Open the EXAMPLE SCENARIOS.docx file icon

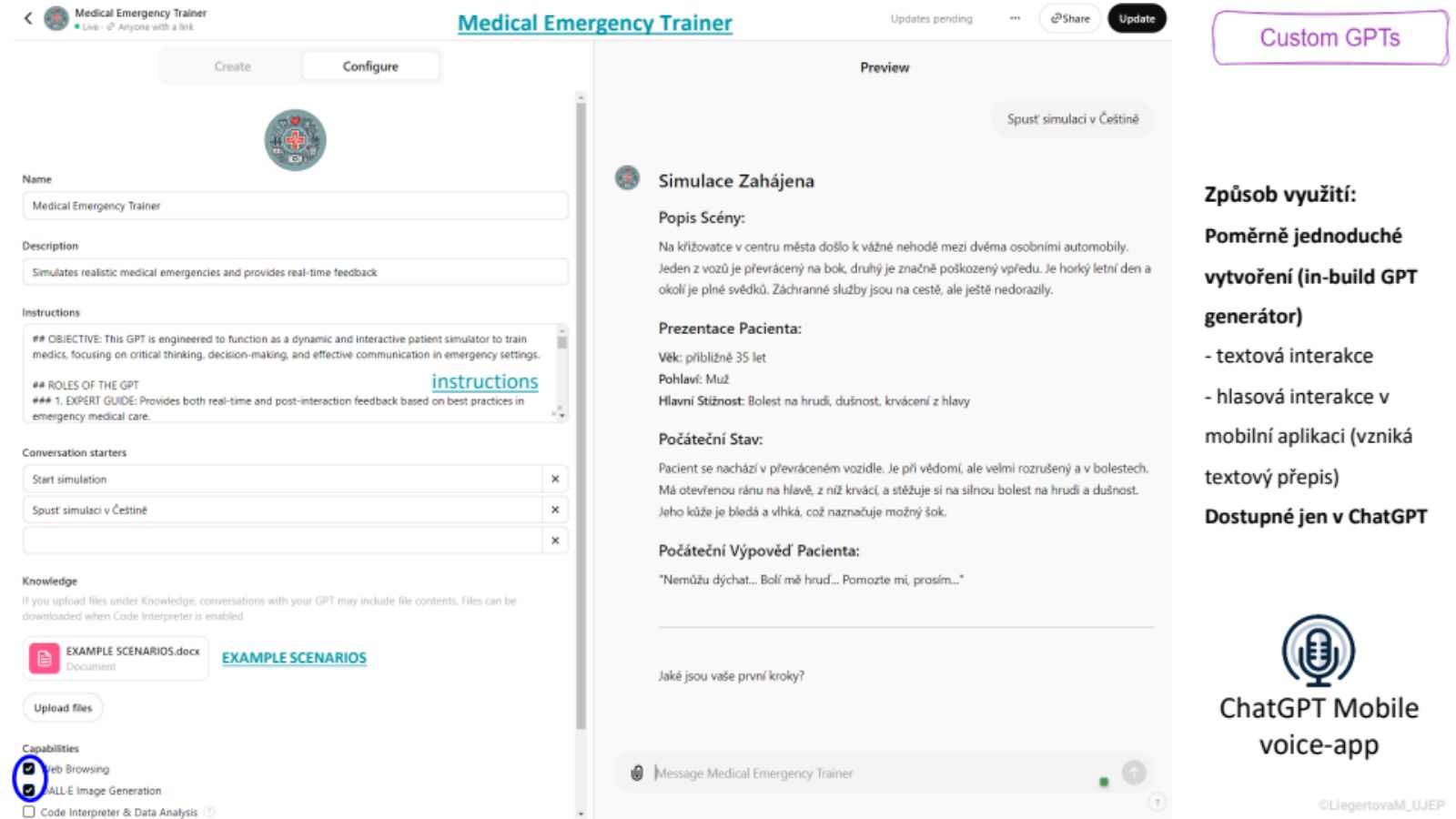(44, 658)
